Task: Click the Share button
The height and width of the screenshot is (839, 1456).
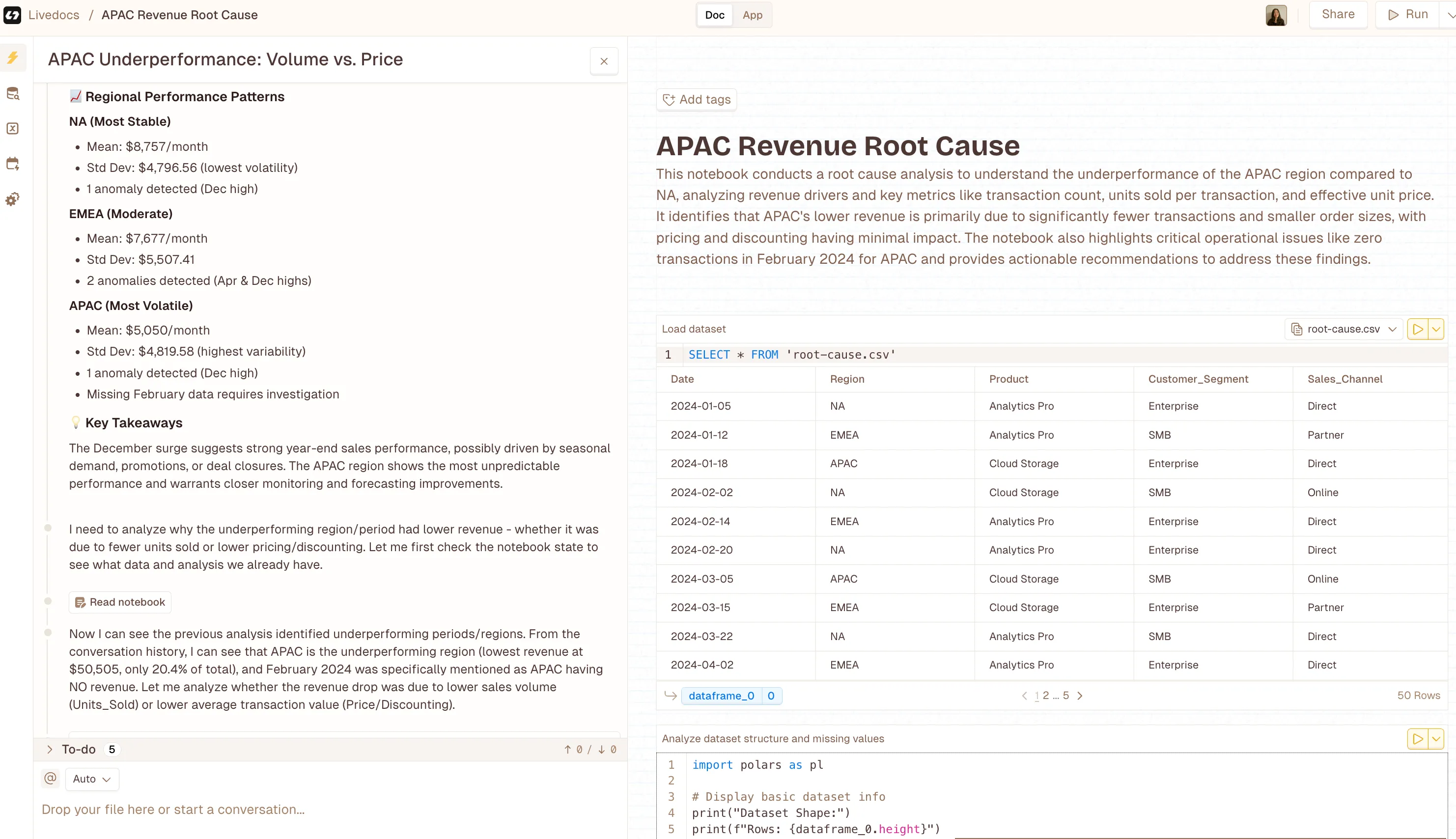Action: [1338, 14]
